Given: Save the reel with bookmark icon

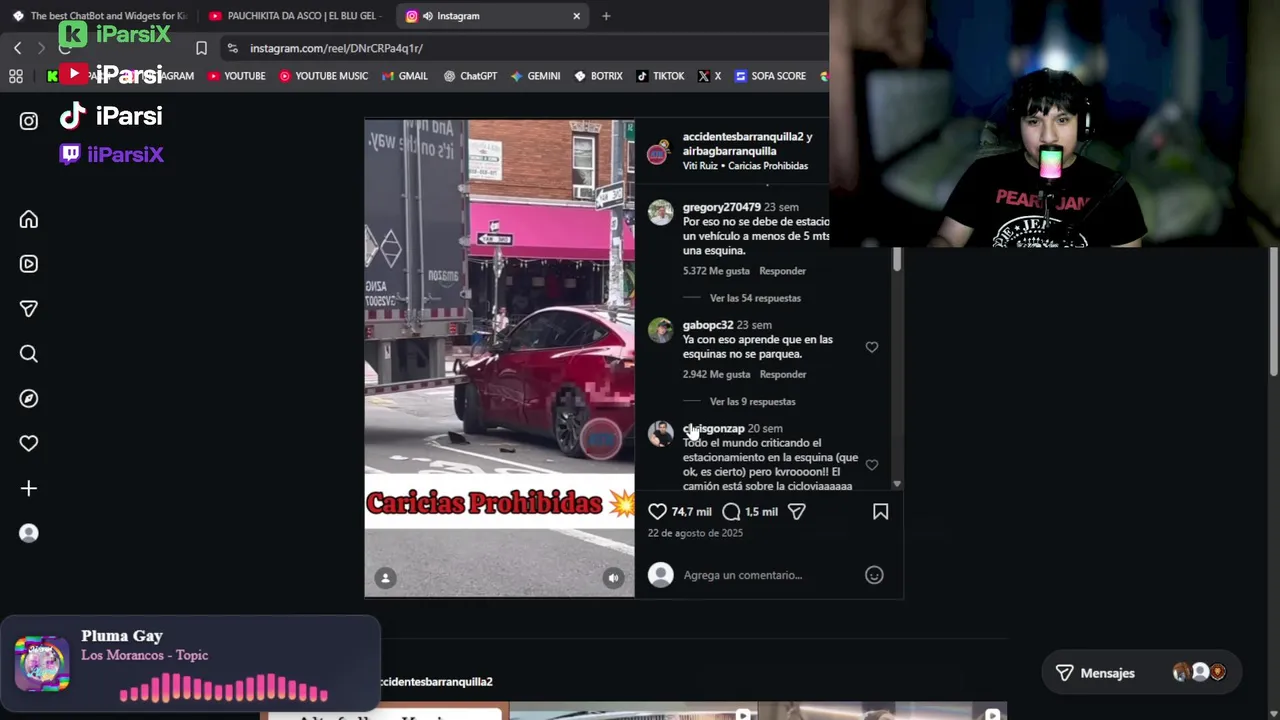Looking at the screenshot, I should pyautogui.click(x=880, y=511).
